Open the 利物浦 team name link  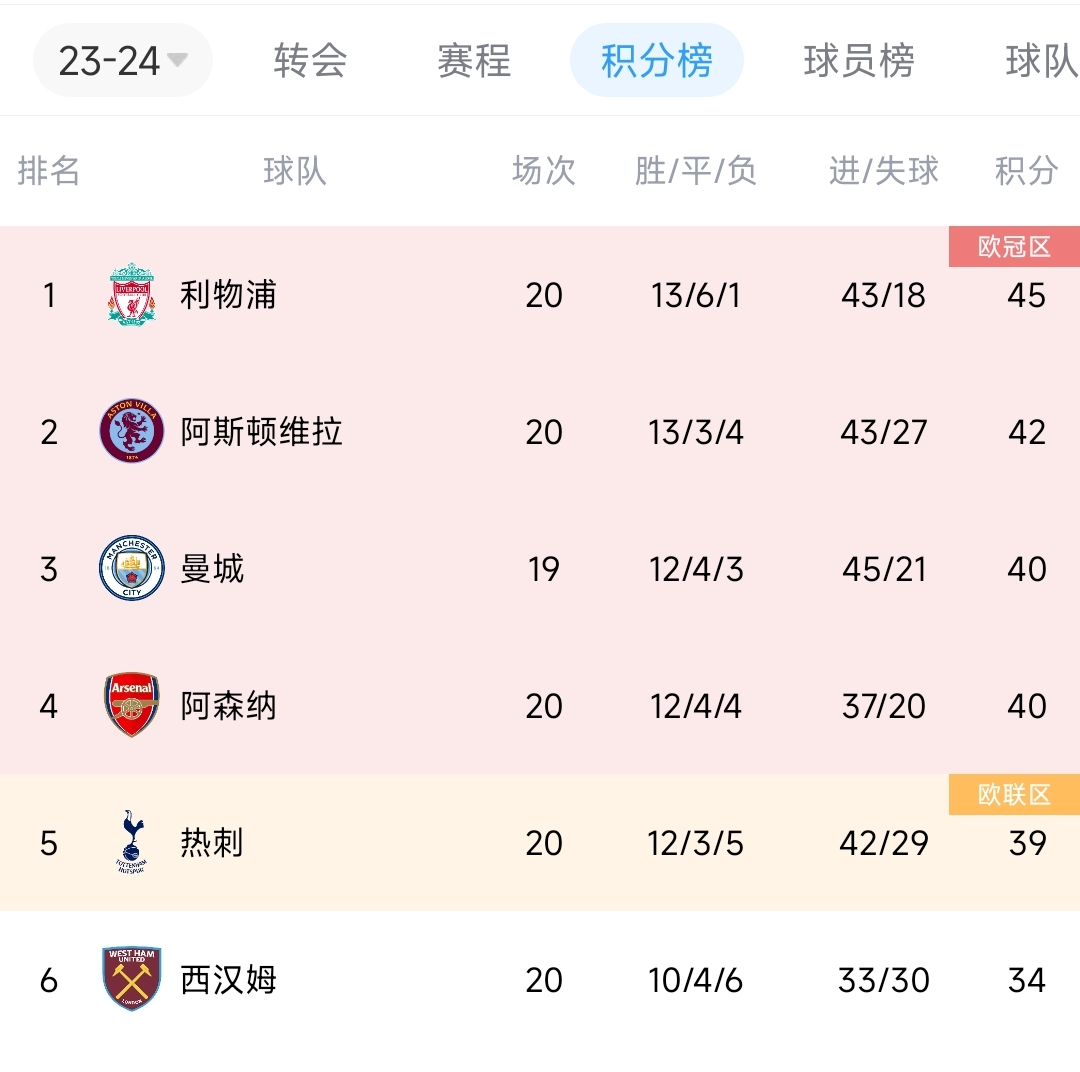tap(228, 295)
